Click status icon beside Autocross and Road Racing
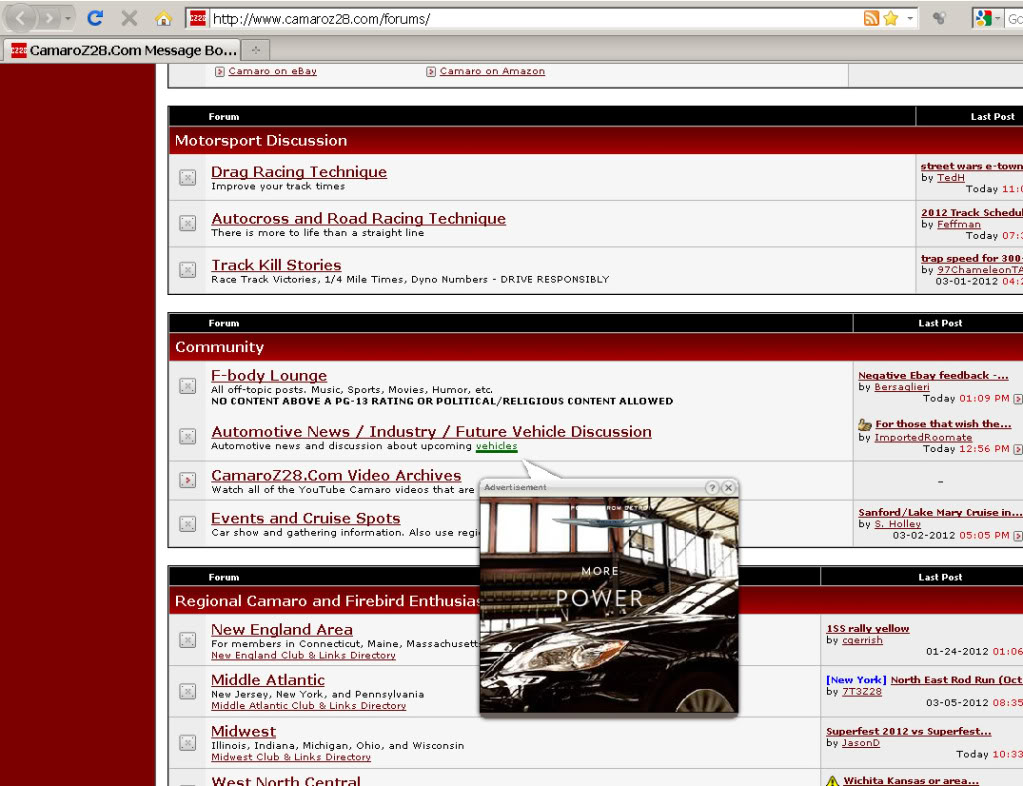1023x786 pixels. (x=187, y=224)
